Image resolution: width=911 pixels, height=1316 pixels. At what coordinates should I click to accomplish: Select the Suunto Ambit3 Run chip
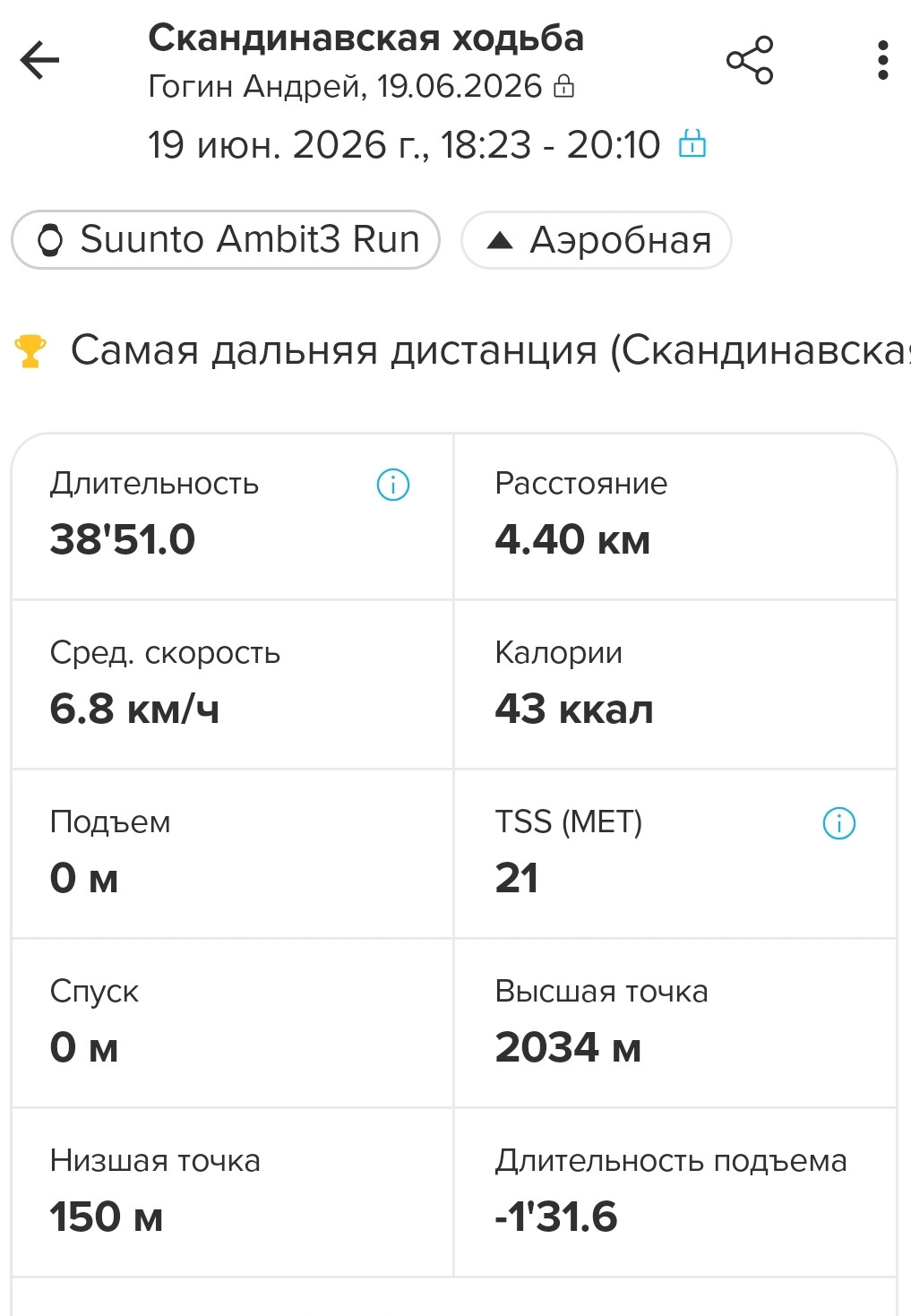tap(226, 239)
